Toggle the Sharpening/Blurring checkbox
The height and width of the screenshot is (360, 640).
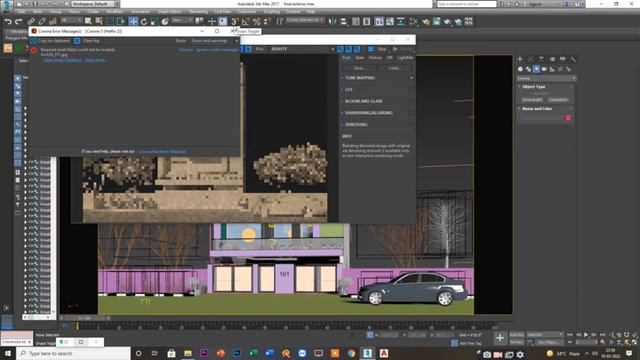pyautogui.click(x=411, y=113)
